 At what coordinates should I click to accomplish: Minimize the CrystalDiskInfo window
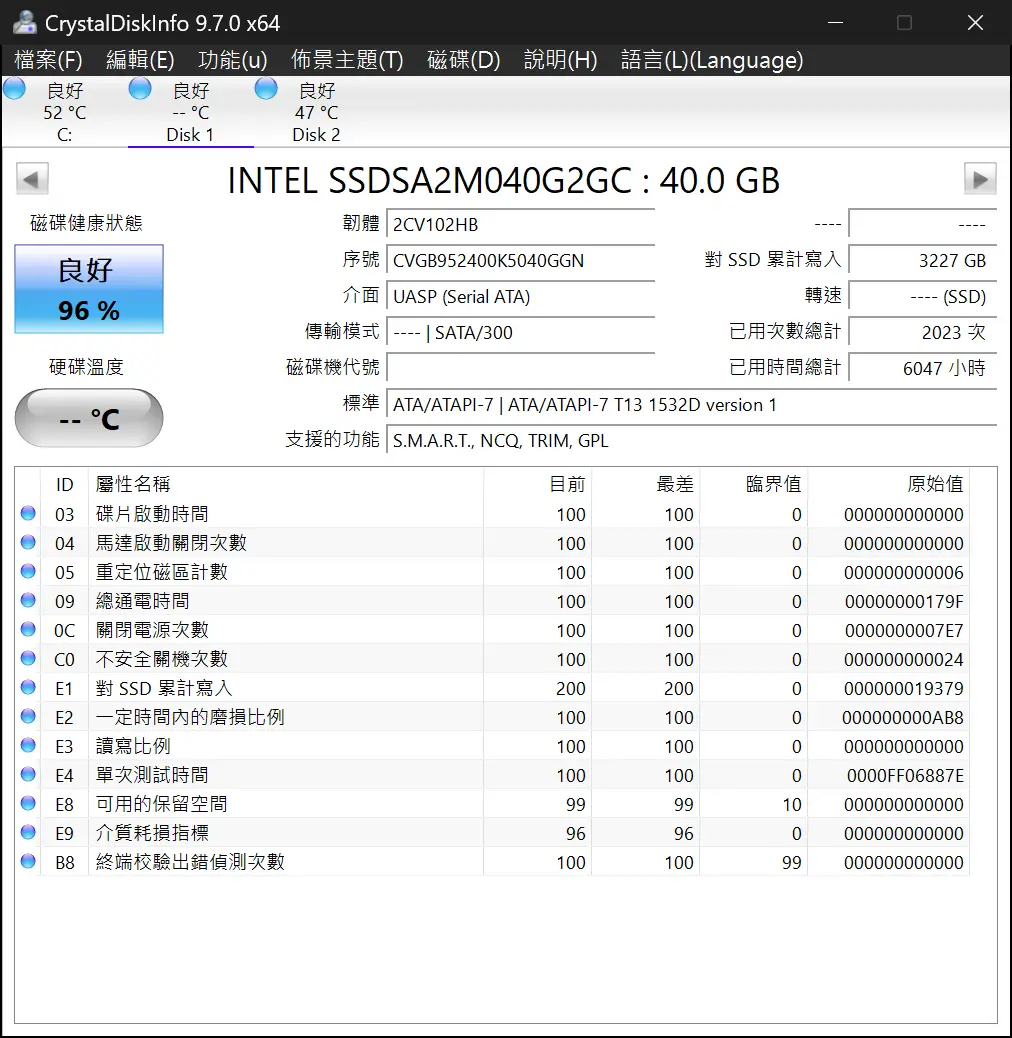835,23
